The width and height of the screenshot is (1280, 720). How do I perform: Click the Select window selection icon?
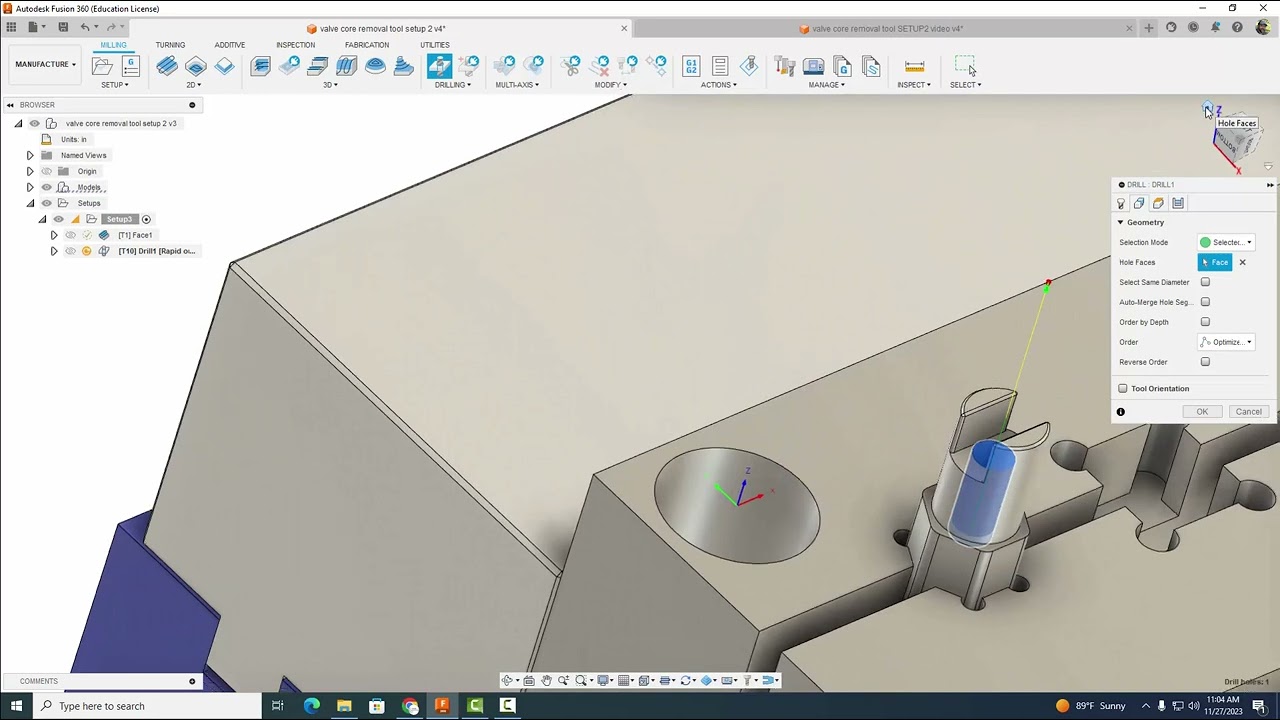964,66
